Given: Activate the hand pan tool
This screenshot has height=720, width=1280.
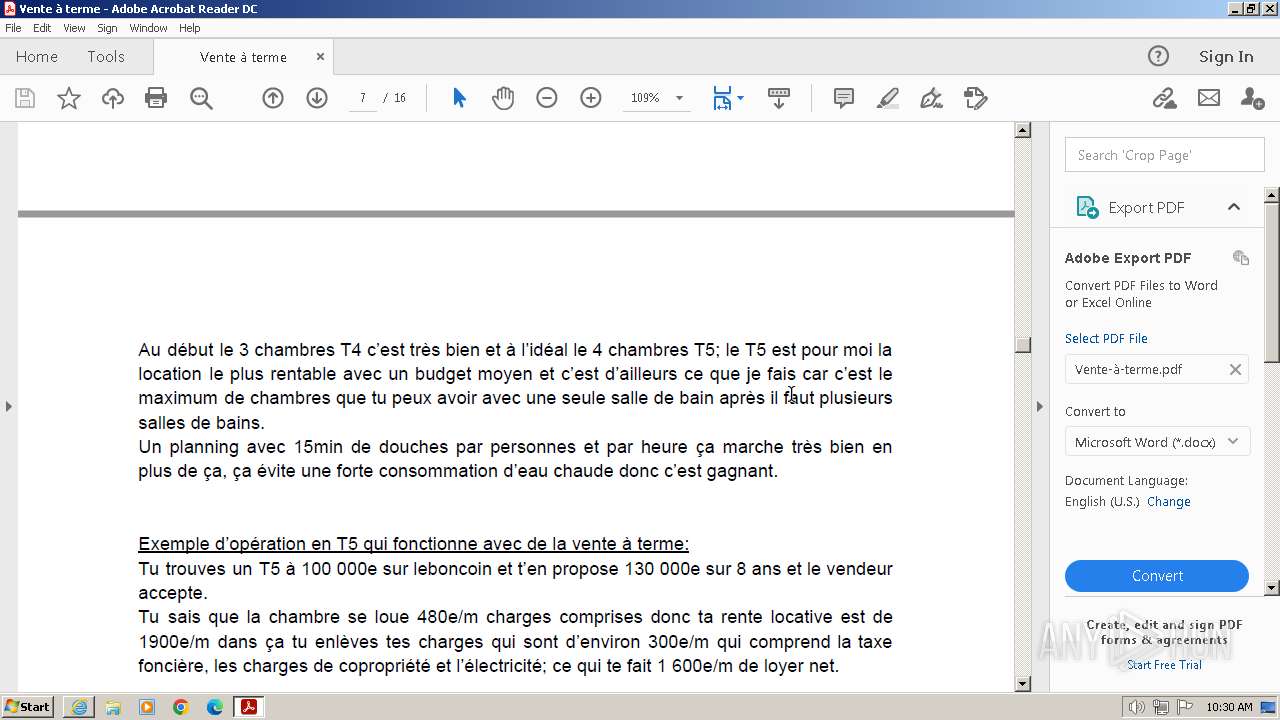Looking at the screenshot, I should (x=503, y=98).
